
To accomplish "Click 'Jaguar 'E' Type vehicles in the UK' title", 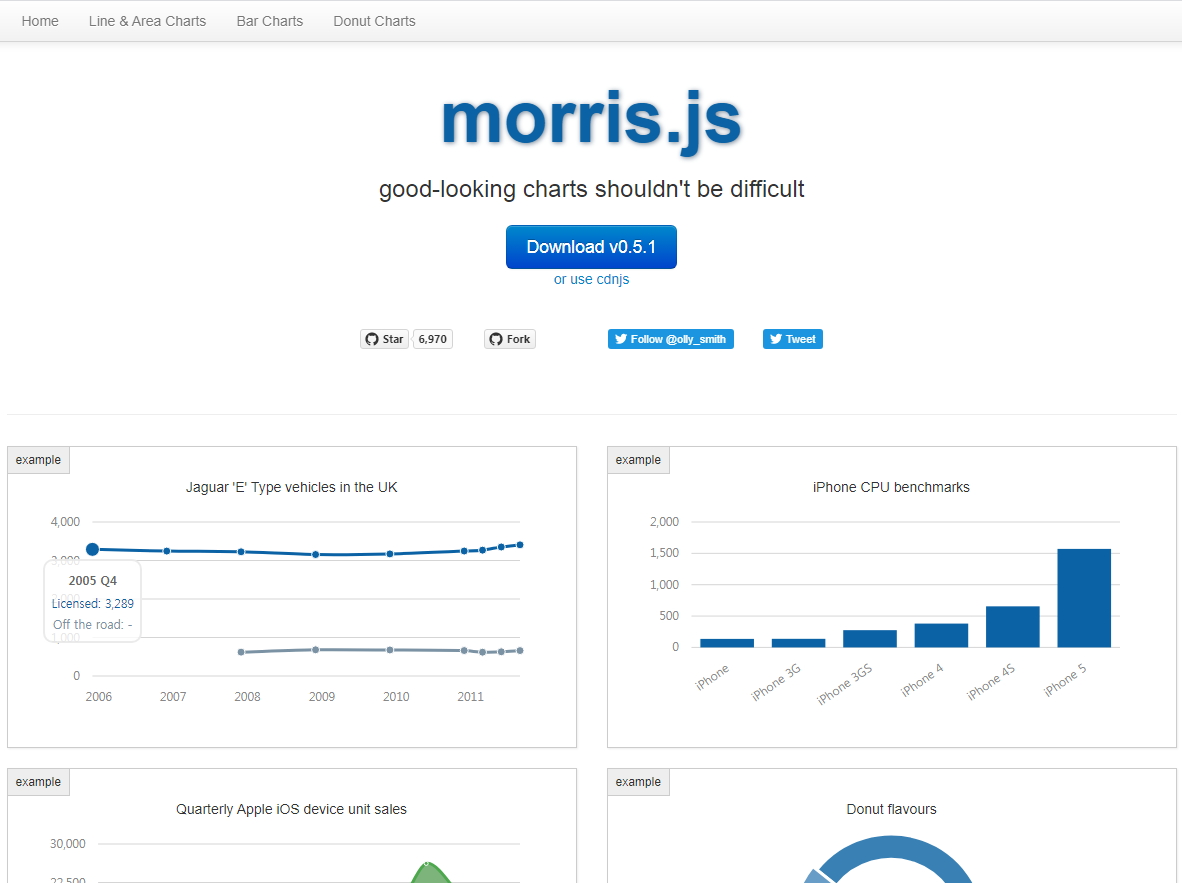I will pos(292,487).
